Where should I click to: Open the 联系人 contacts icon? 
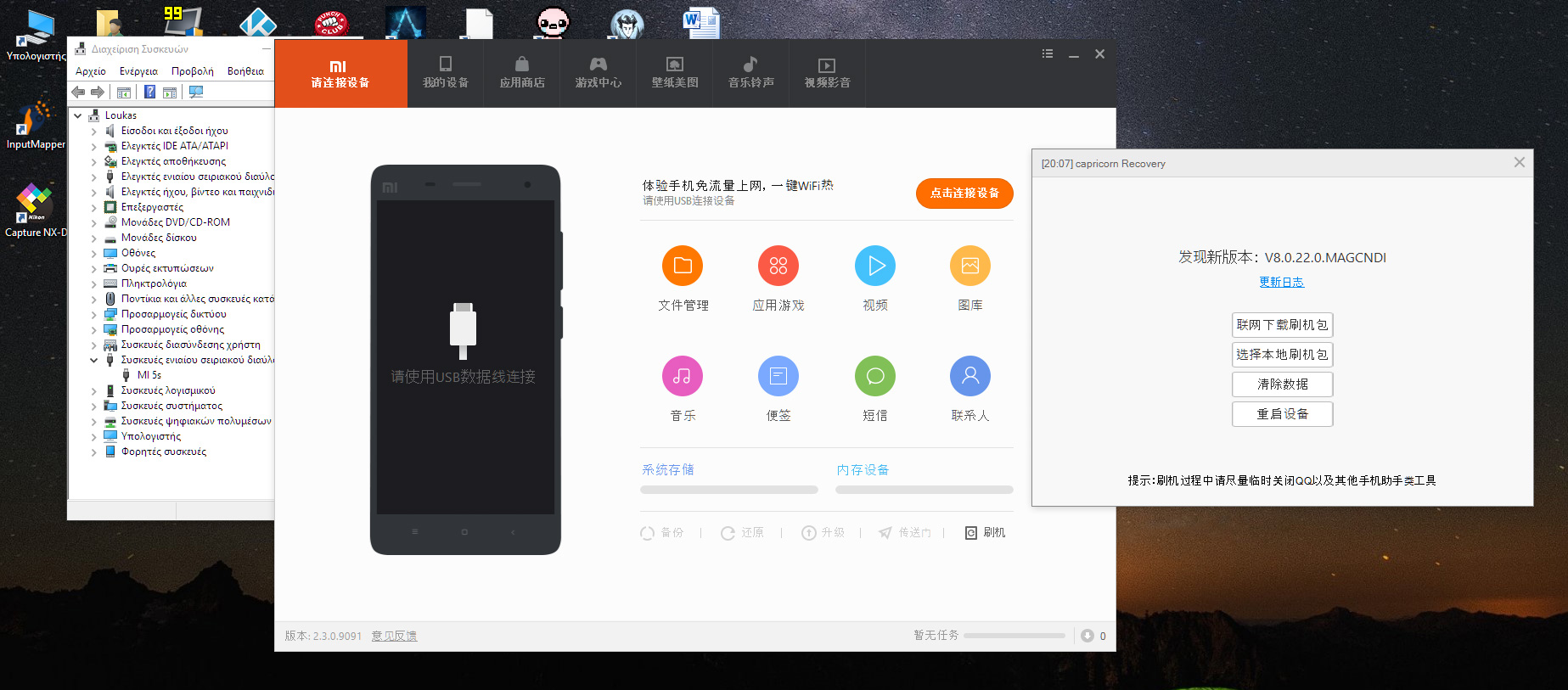click(x=969, y=376)
